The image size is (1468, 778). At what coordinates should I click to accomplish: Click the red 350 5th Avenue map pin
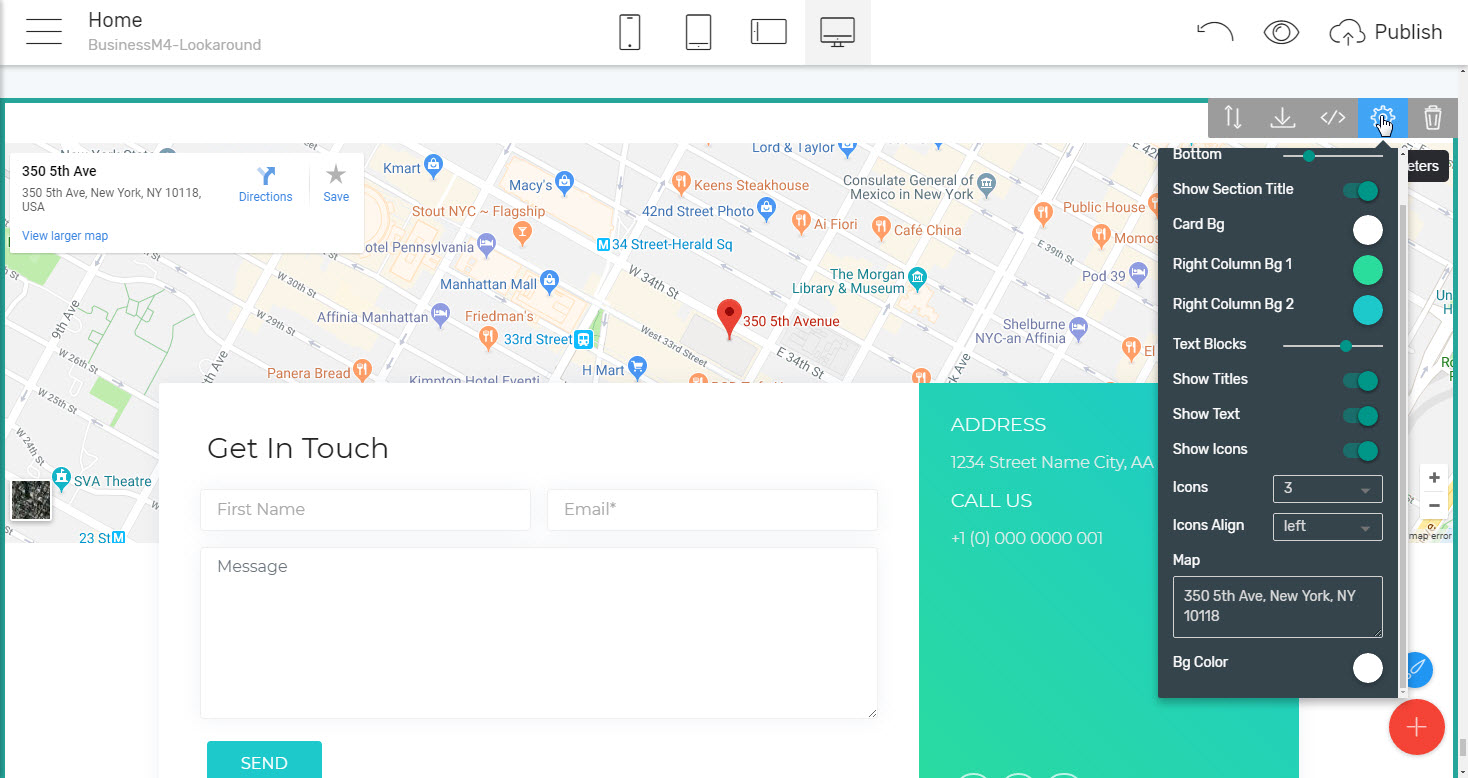click(730, 319)
